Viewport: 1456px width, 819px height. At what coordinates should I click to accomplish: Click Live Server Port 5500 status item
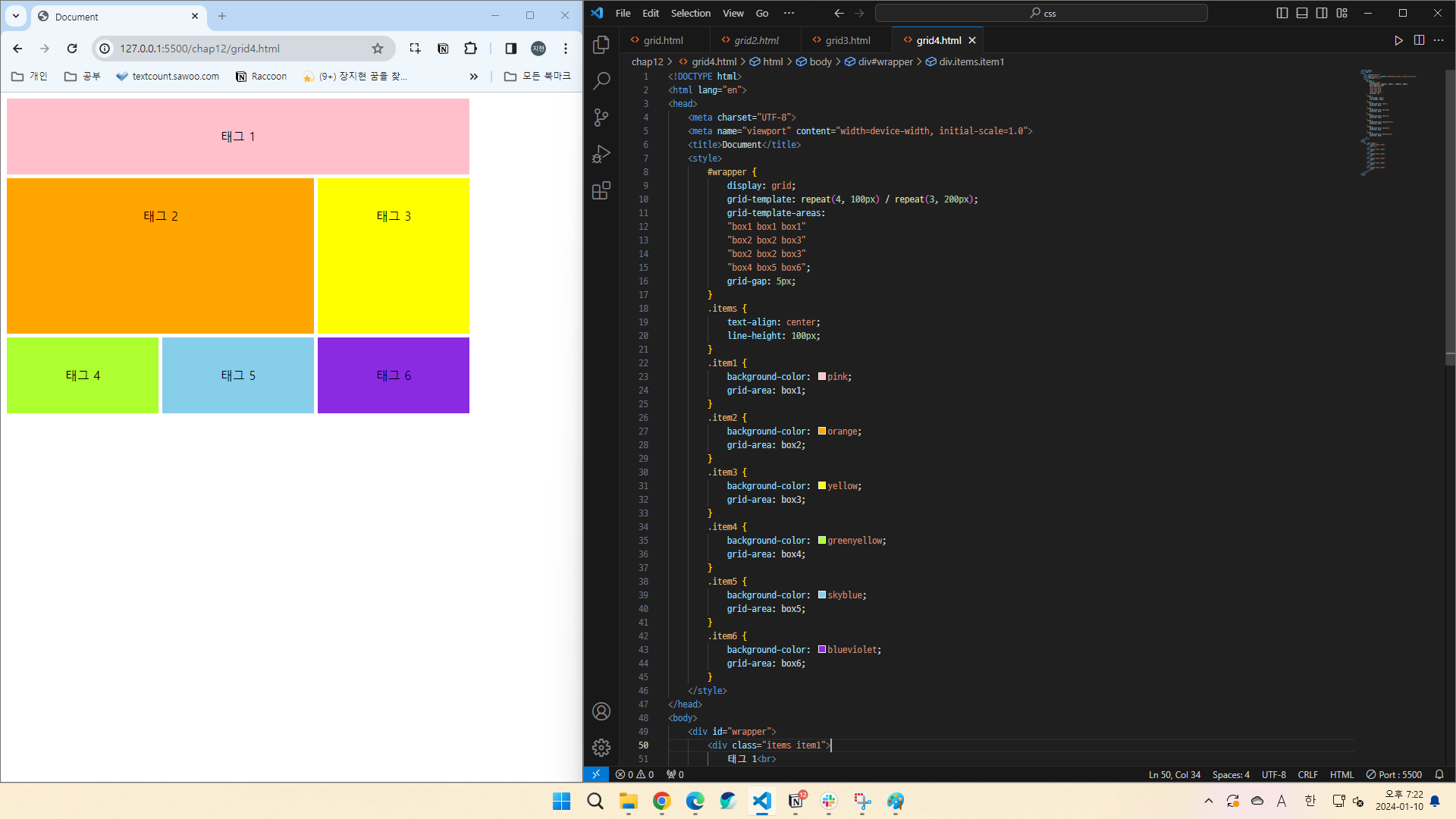(x=1394, y=774)
